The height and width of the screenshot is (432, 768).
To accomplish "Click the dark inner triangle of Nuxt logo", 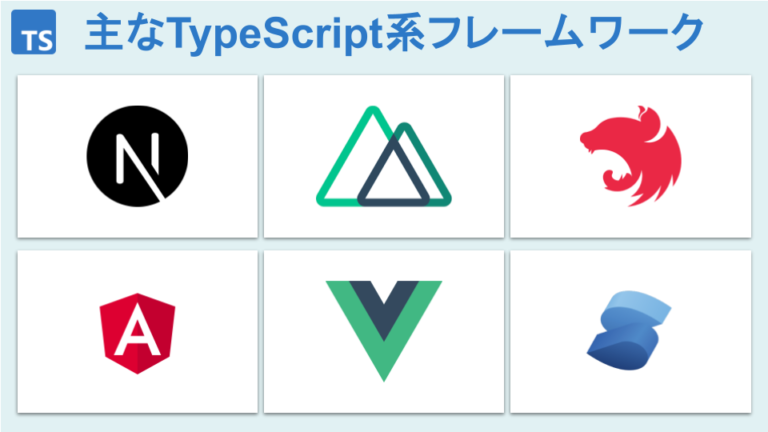I will 393,176.
